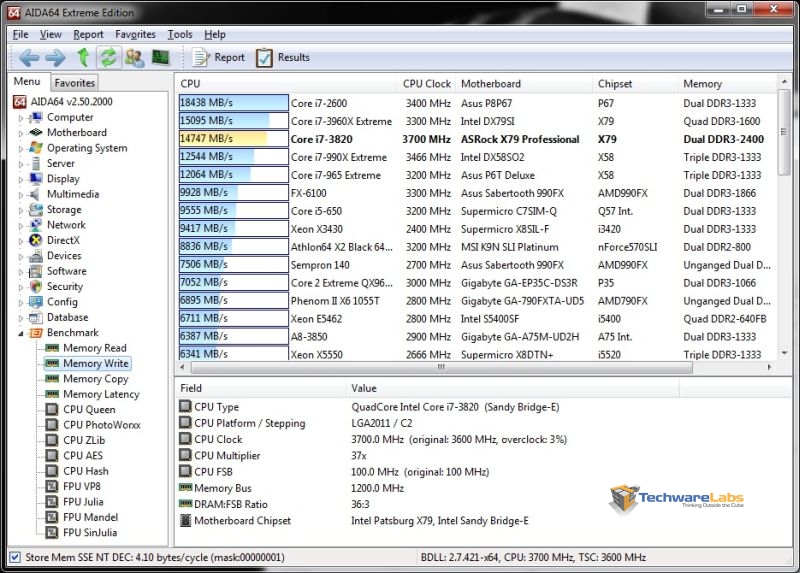Select the Benchmark folder icon
This screenshot has height=573, width=800.
(36, 333)
